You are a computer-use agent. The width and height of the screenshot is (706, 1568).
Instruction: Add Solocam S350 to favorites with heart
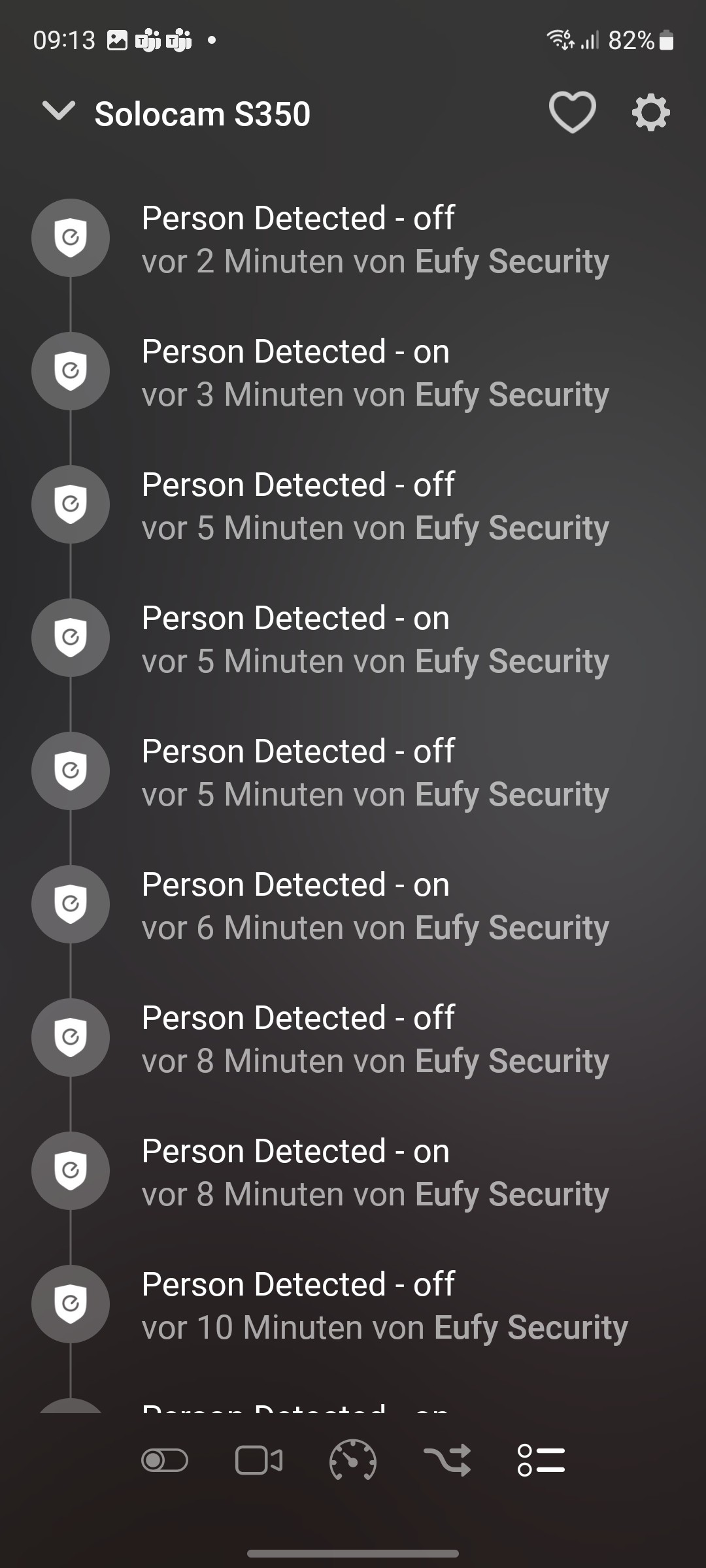click(x=572, y=112)
